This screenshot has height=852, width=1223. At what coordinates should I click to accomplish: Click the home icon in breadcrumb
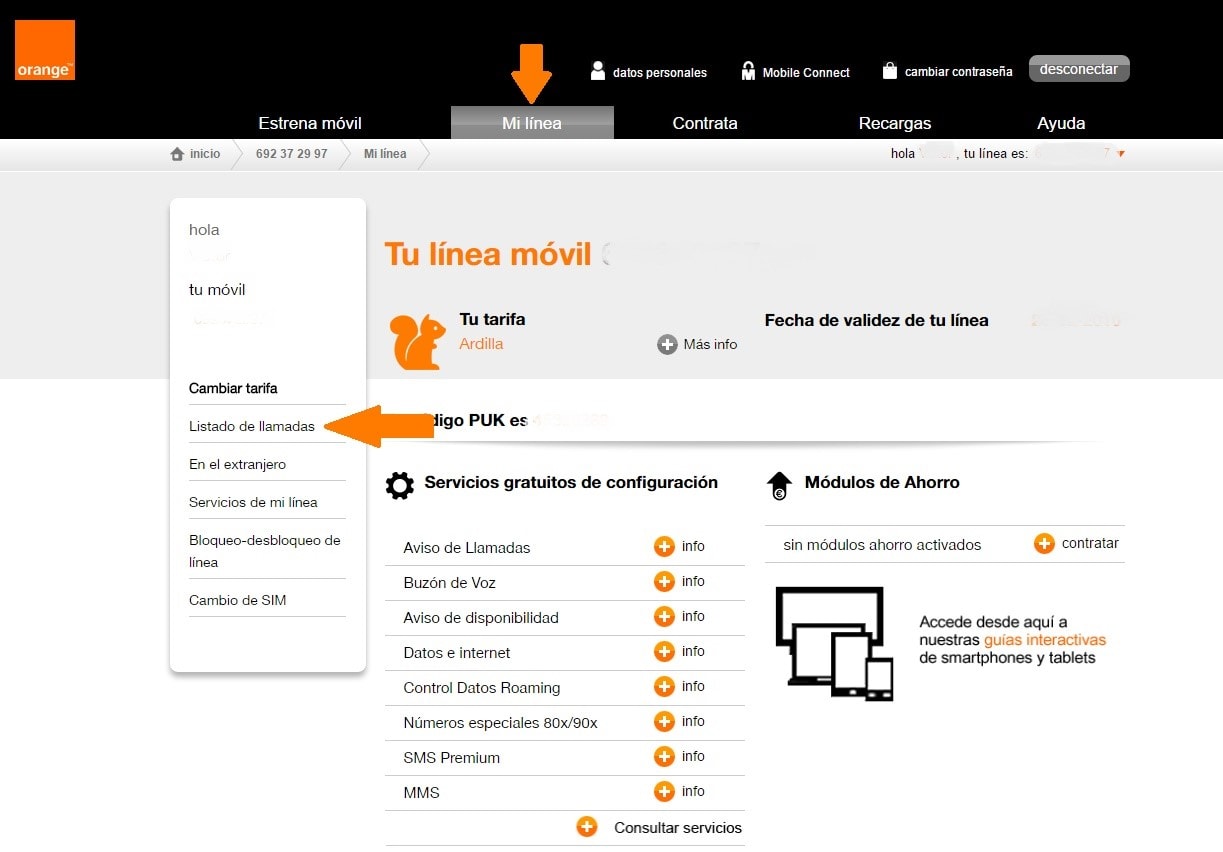click(x=177, y=154)
